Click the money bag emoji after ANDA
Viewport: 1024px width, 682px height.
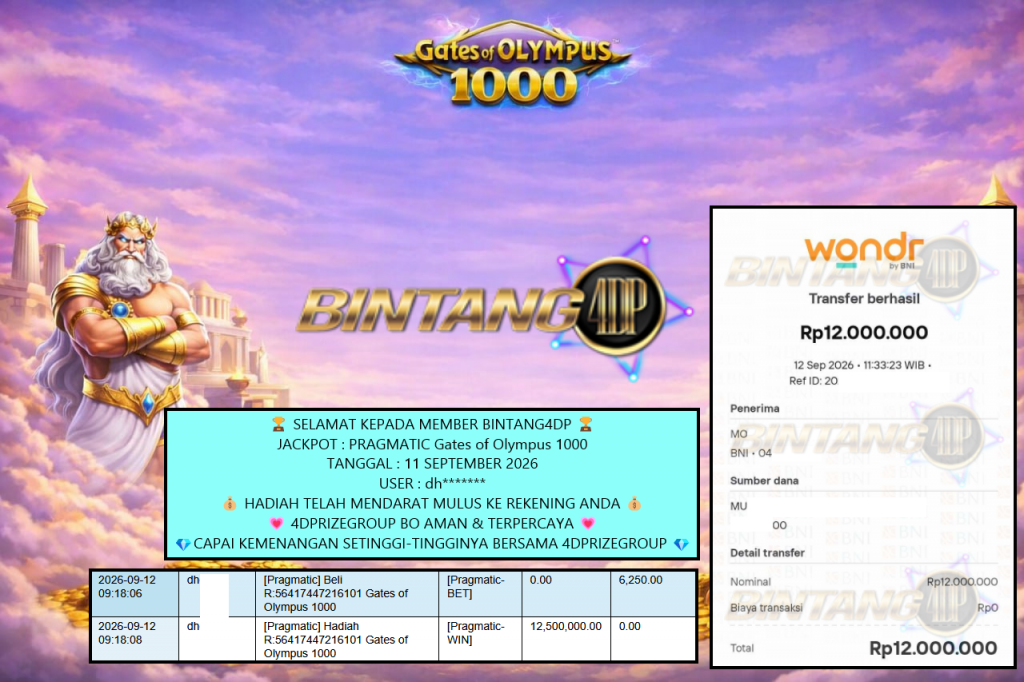[x=634, y=504]
